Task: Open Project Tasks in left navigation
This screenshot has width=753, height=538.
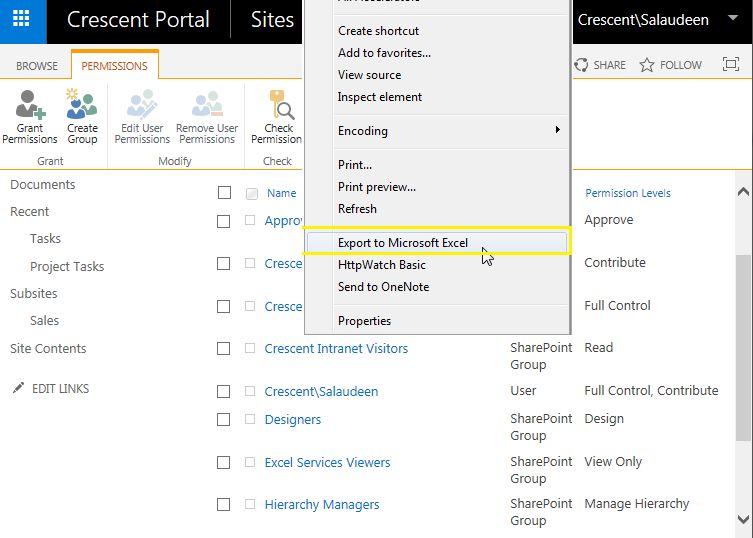Action: click(x=67, y=267)
